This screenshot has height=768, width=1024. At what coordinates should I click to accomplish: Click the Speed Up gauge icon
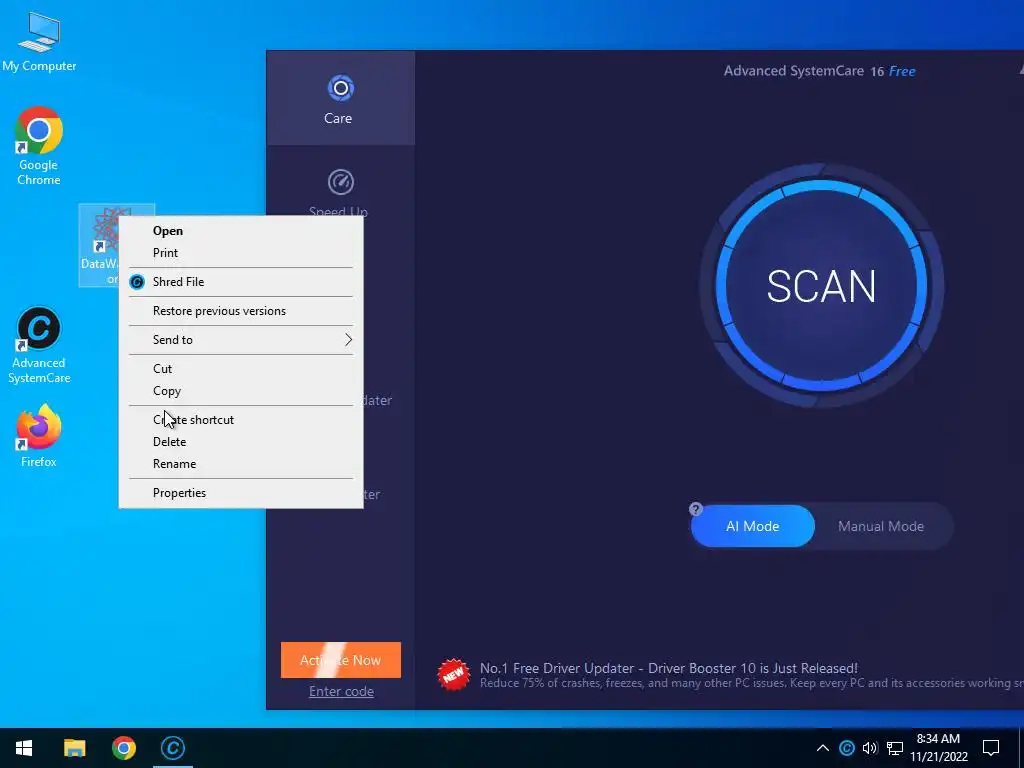[340, 182]
